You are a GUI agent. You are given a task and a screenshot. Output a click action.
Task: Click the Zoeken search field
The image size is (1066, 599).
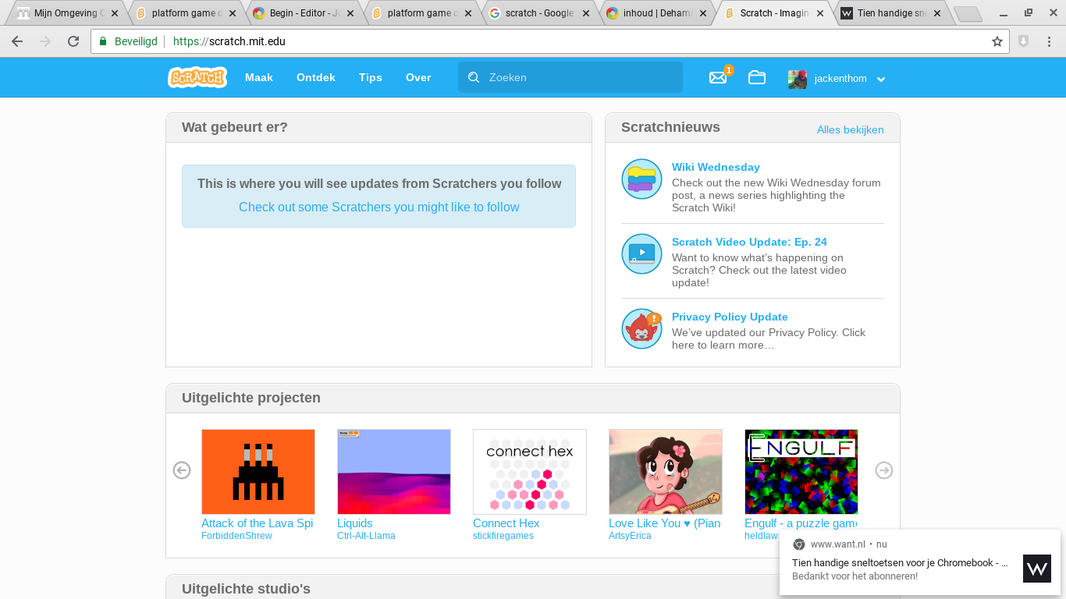pyautogui.click(x=570, y=78)
